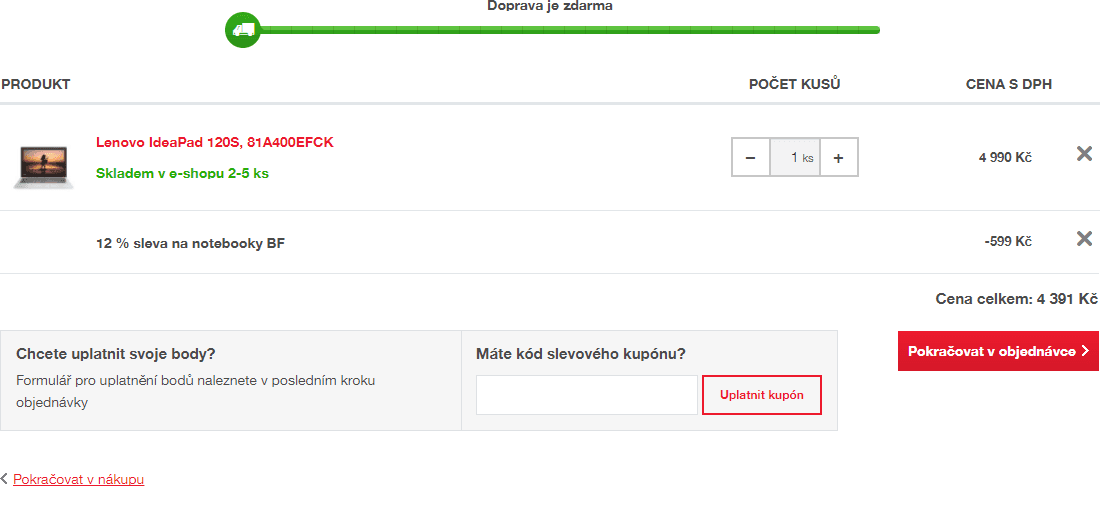This screenshot has width=1103, height=508.
Task: Click the Skladem v e-shopu 2-5 ks text
Action: click(182, 172)
